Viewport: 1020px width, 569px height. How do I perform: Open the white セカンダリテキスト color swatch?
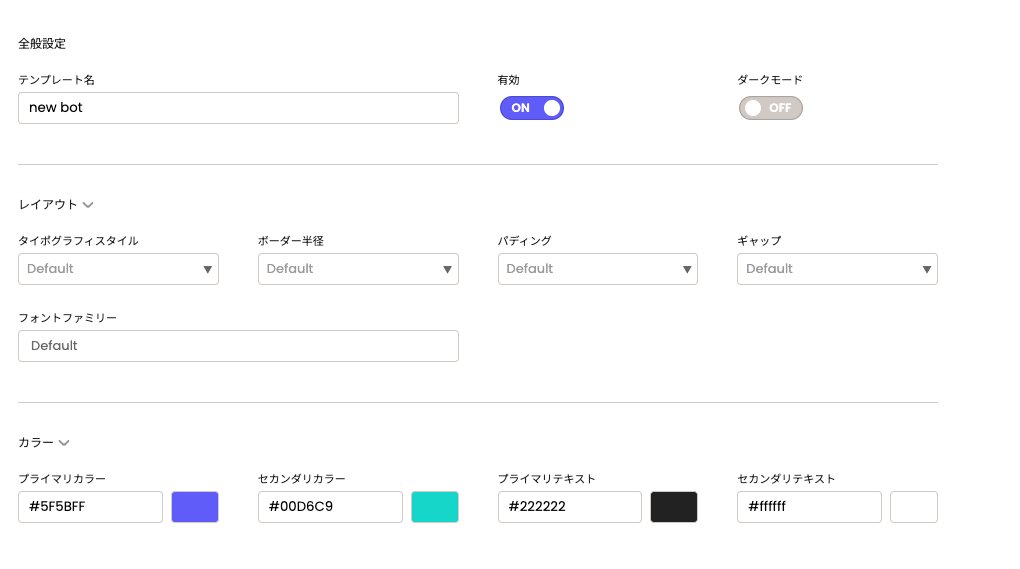click(x=913, y=507)
